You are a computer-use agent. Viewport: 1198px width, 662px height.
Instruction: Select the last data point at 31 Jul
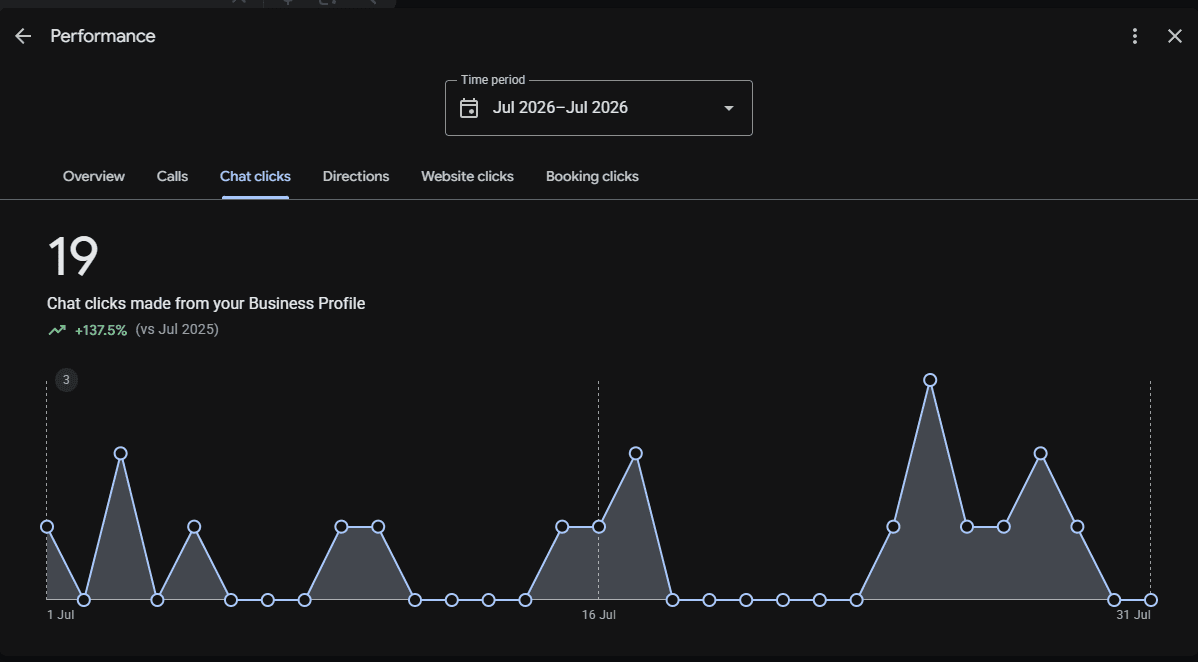point(1151,600)
